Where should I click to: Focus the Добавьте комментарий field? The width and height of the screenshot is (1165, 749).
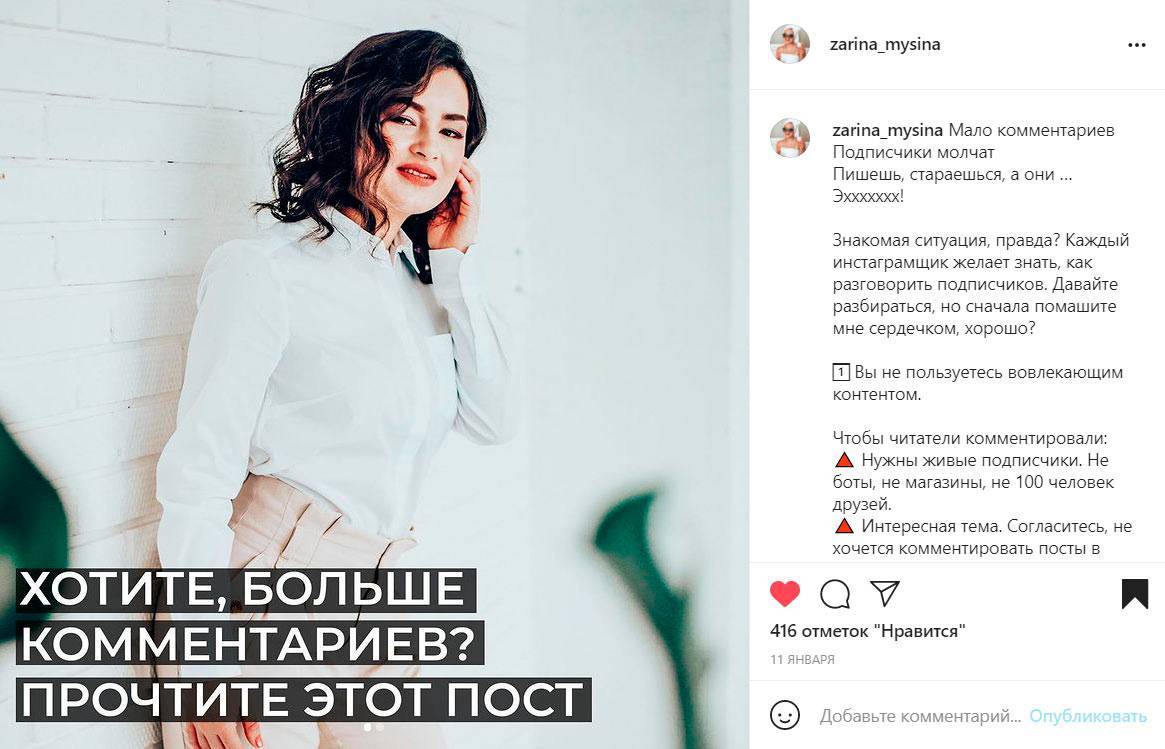920,716
